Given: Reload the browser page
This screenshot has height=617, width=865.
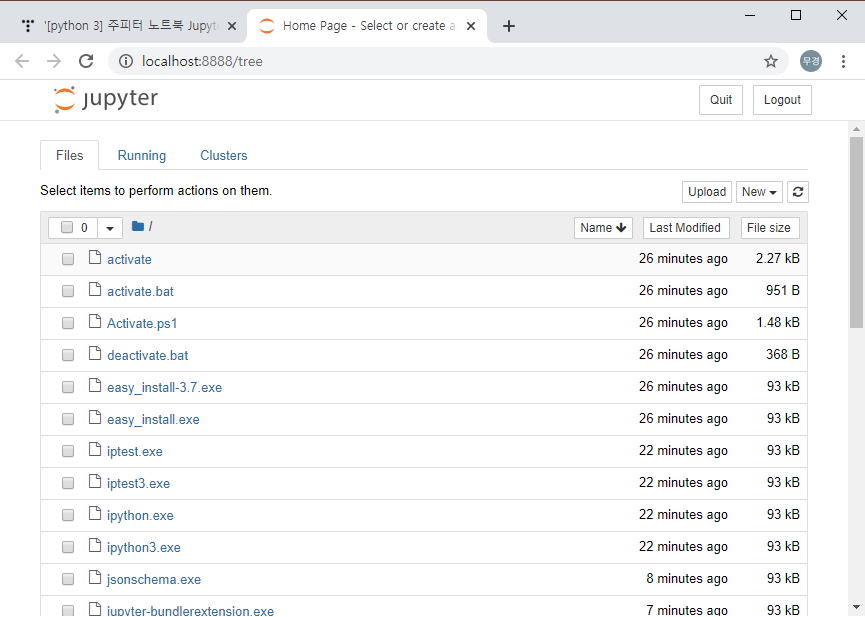Looking at the screenshot, I should coord(86,61).
